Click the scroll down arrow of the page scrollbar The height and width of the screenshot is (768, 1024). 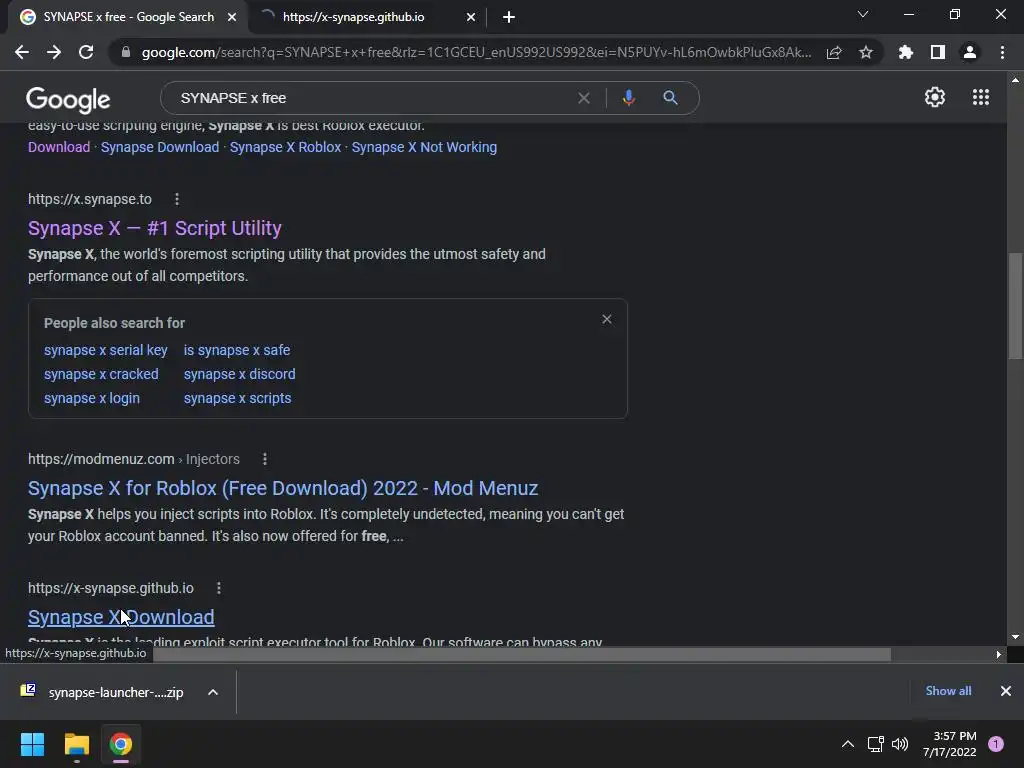[x=1015, y=637]
